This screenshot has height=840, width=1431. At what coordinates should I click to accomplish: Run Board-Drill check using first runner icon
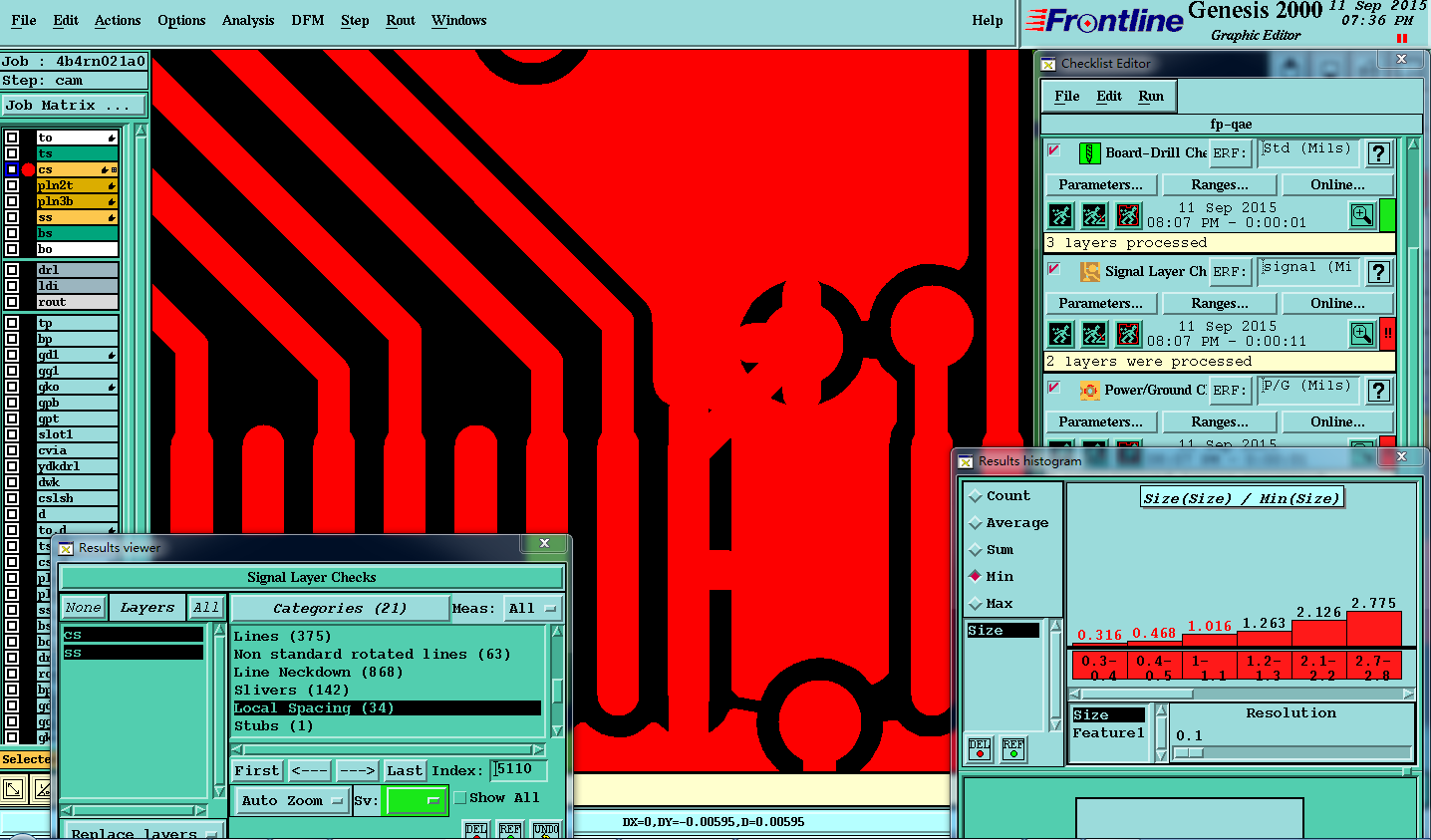point(1060,215)
